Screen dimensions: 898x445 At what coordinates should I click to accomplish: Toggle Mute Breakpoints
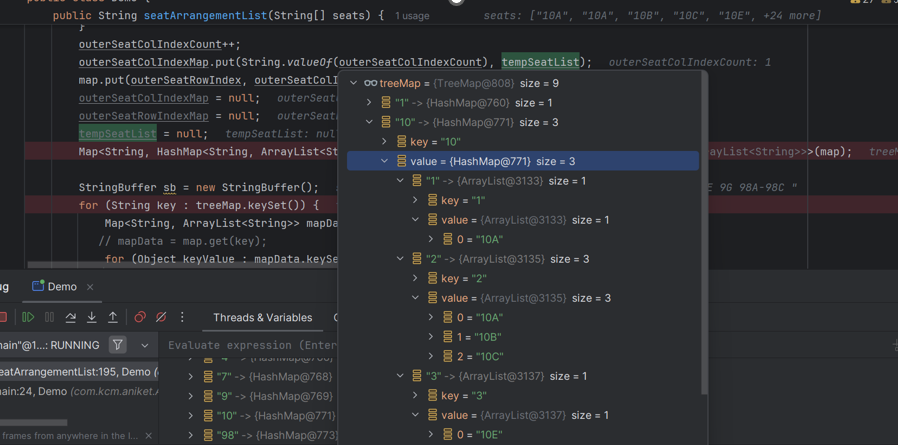161,317
